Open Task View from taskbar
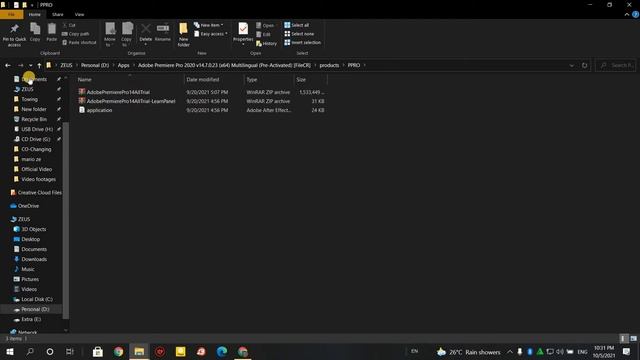The height and width of the screenshot is (360, 640). coord(70,351)
